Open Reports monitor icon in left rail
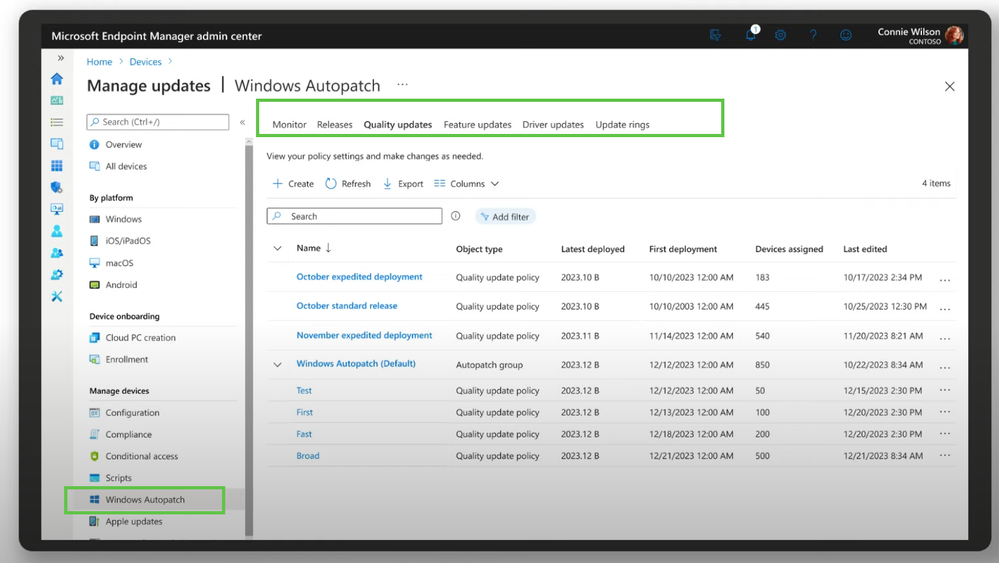The image size is (999, 563). pyautogui.click(x=57, y=209)
